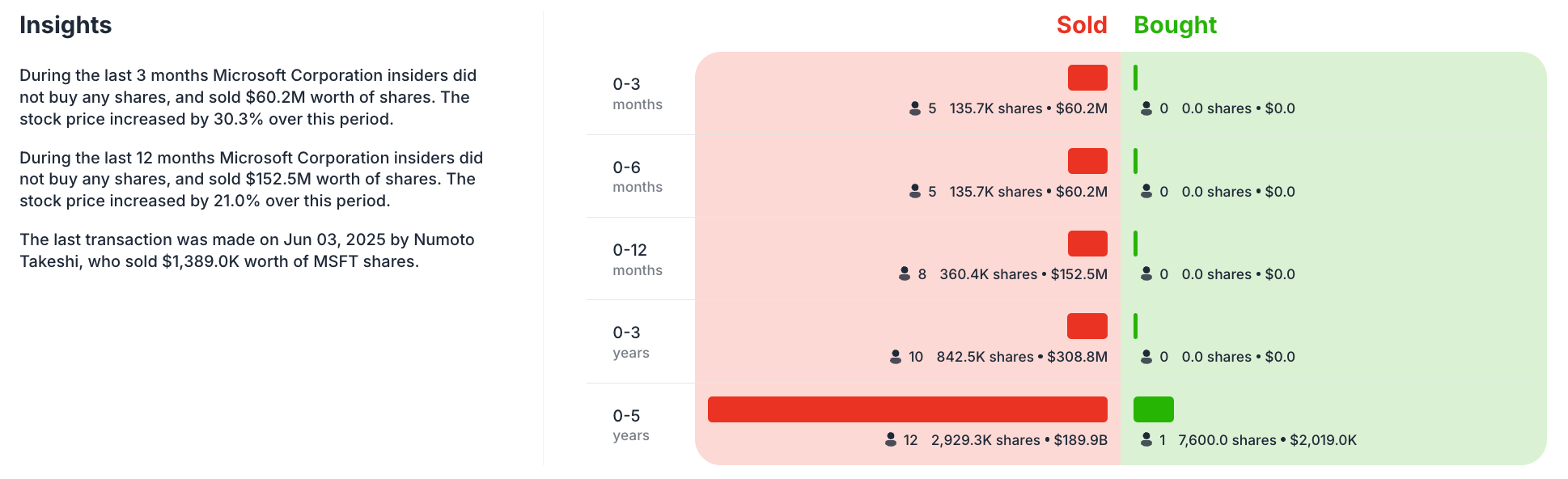Viewport: 1568px width, 479px height.
Task: Click the seller person icon in 0-6 months row
Action: point(915,191)
